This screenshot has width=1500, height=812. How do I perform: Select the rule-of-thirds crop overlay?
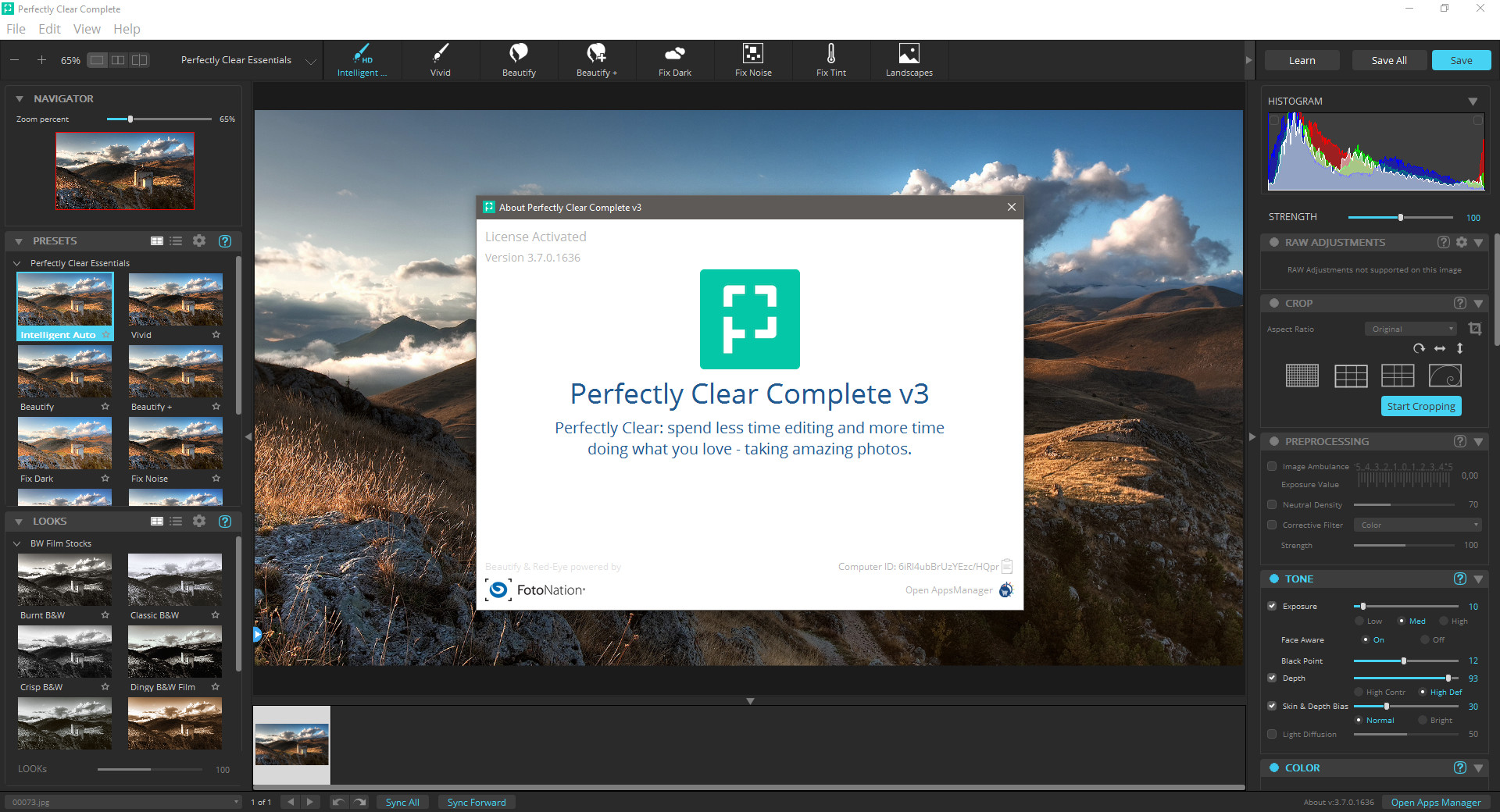coord(1351,376)
